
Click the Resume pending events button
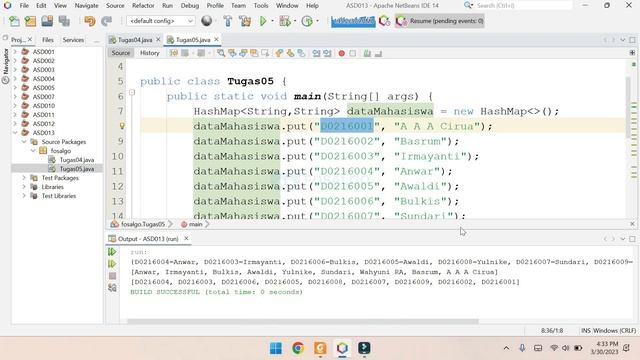pyautogui.click(x=440, y=21)
